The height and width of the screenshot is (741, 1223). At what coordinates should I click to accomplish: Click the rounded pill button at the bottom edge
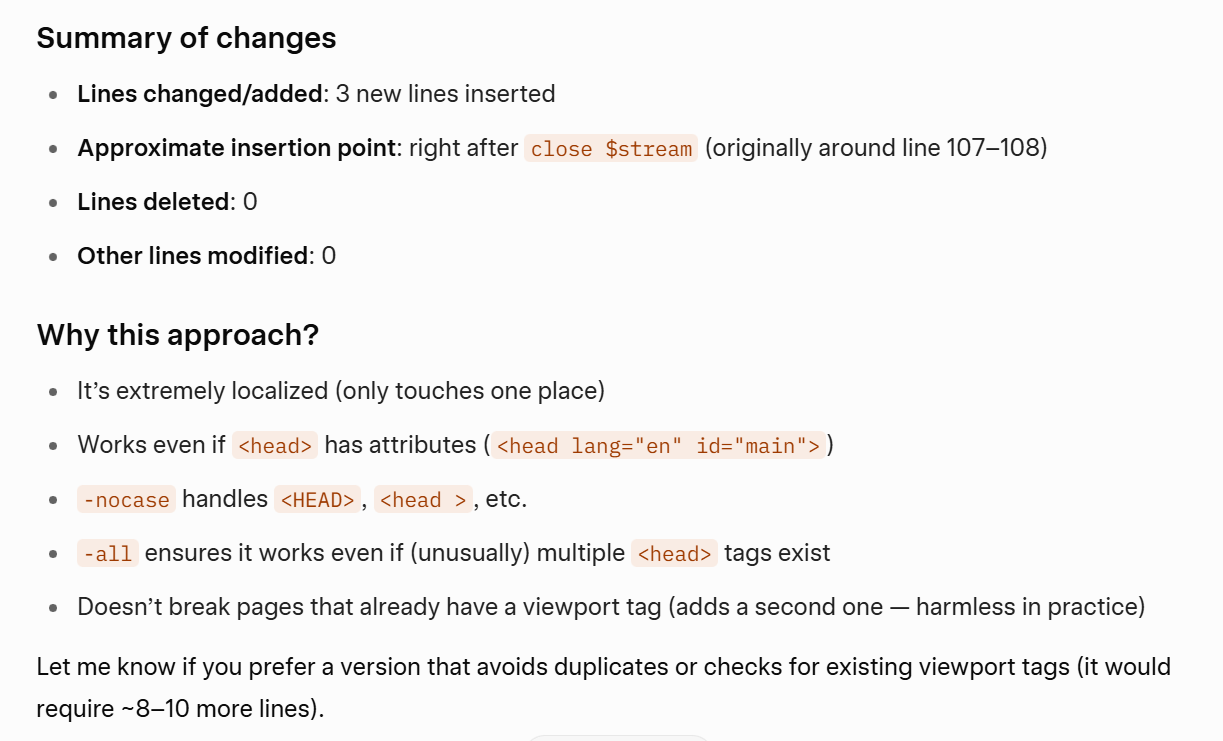click(x=617, y=738)
